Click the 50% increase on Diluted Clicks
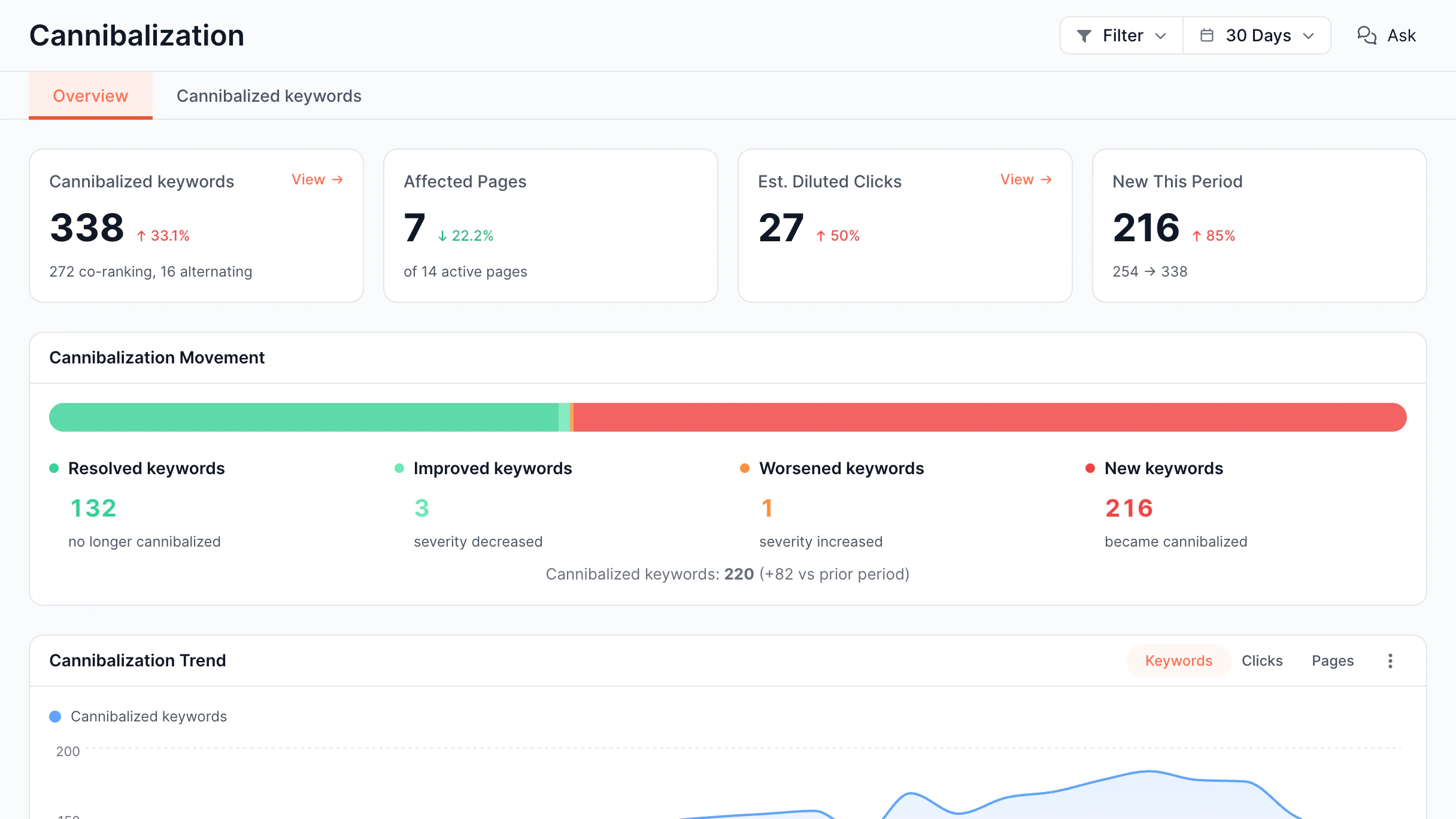This screenshot has width=1456, height=819. pos(838,236)
